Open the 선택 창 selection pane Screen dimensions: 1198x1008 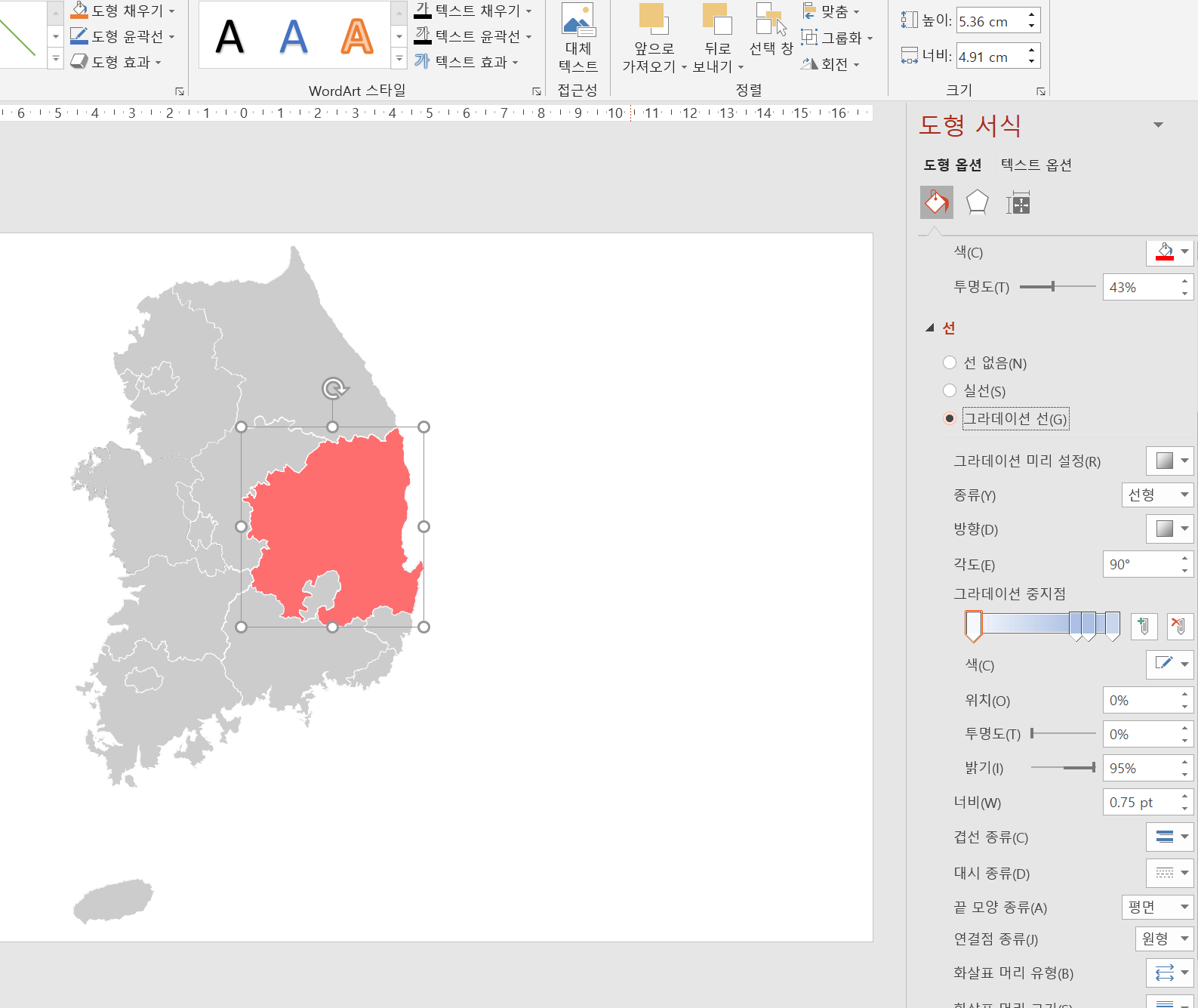coord(771,30)
